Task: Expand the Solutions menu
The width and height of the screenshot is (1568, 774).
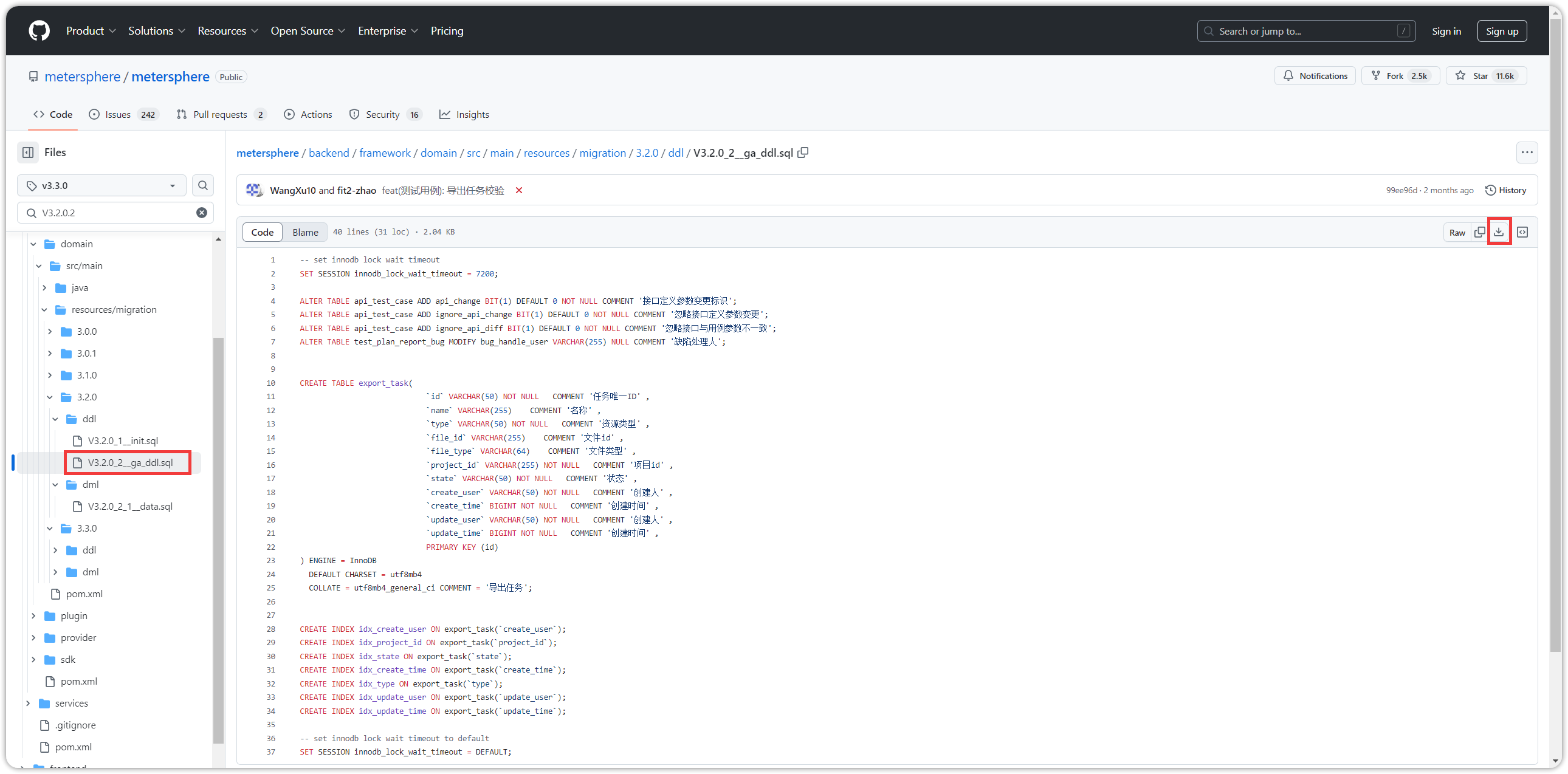Action: 156,30
